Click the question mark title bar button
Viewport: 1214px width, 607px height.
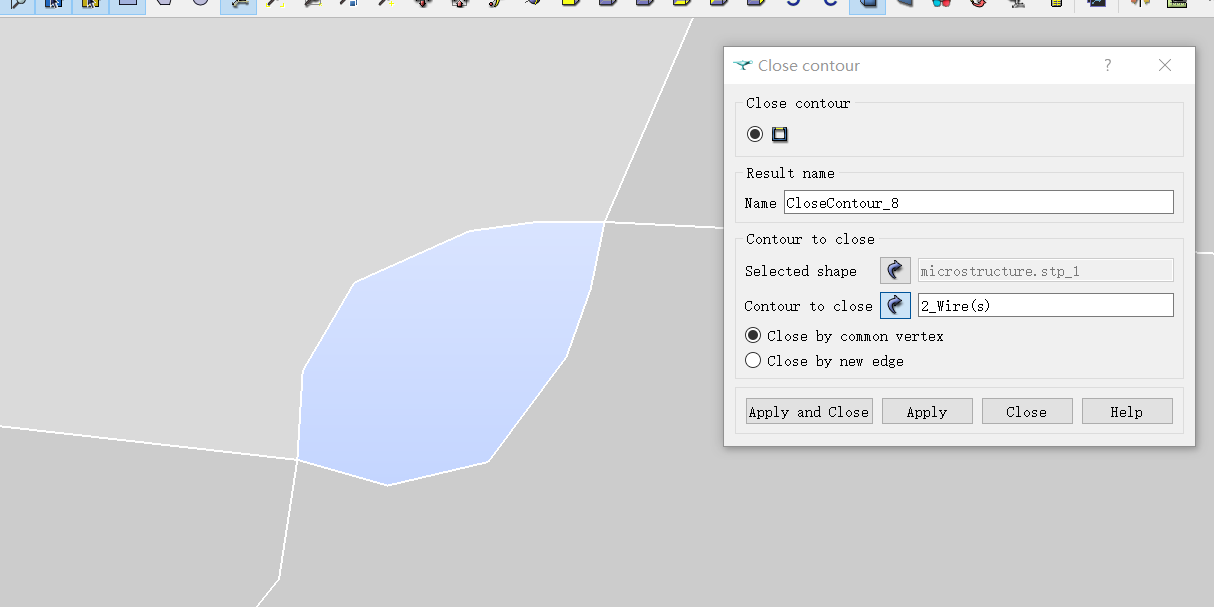1107,66
